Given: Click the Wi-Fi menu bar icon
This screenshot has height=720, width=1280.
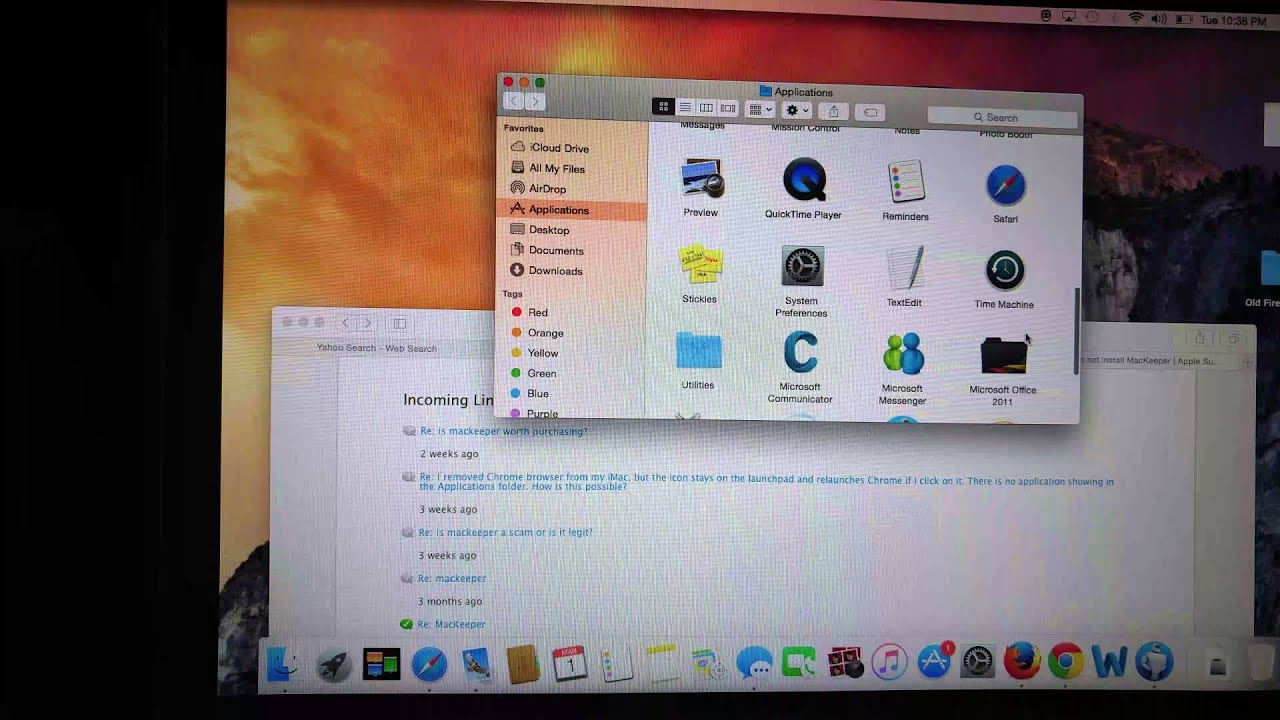Looking at the screenshot, I should coord(1136,18).
